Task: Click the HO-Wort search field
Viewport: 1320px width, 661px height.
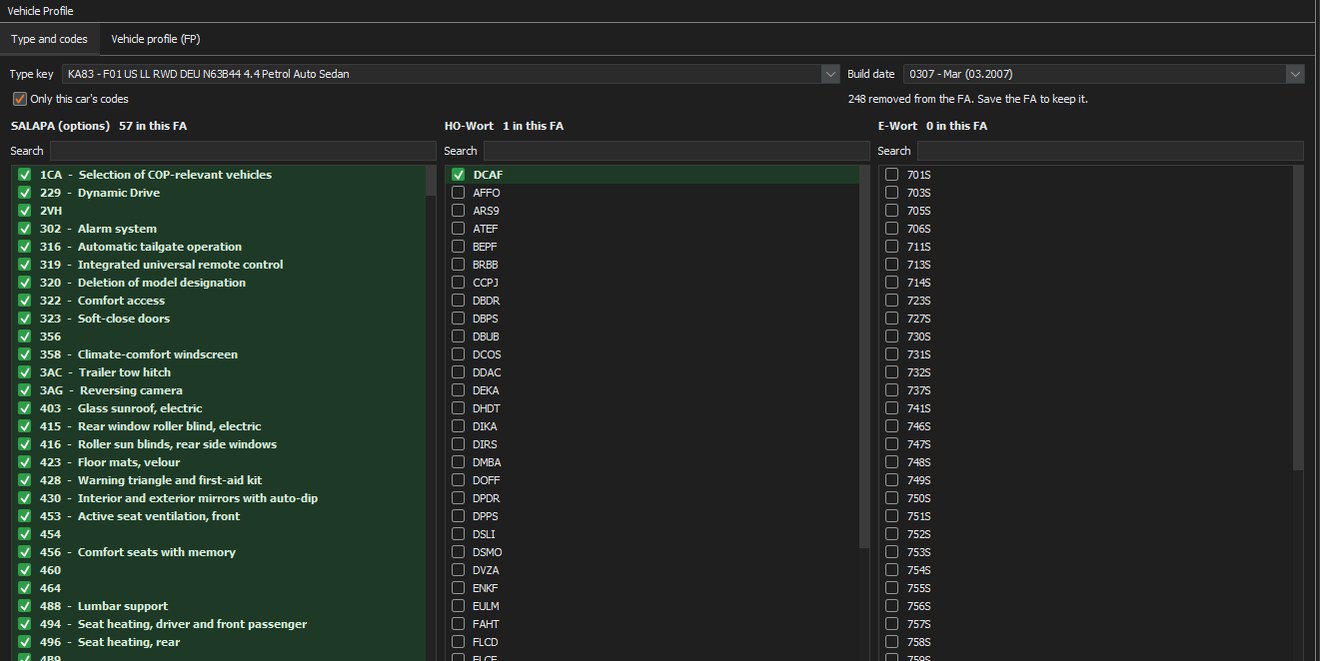Action: pyautogui.click(x=676, y=151)
